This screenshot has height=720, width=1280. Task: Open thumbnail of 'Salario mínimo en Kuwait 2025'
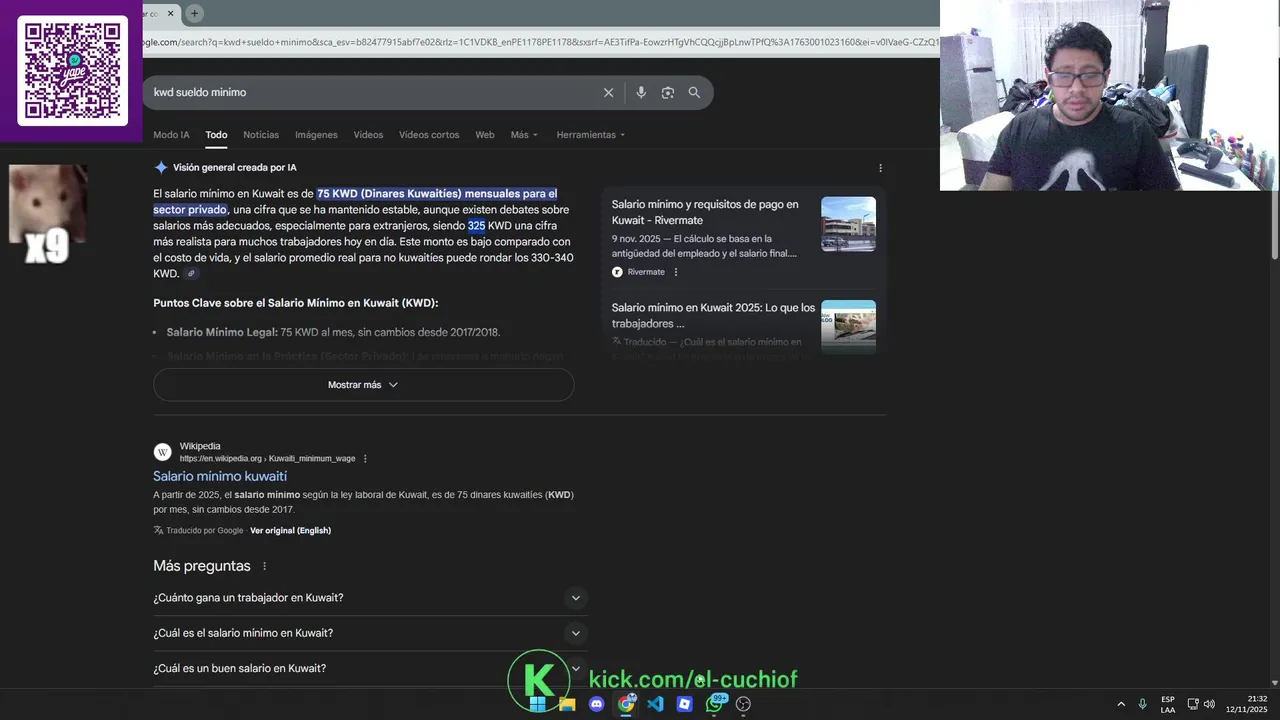click(848, 327)
